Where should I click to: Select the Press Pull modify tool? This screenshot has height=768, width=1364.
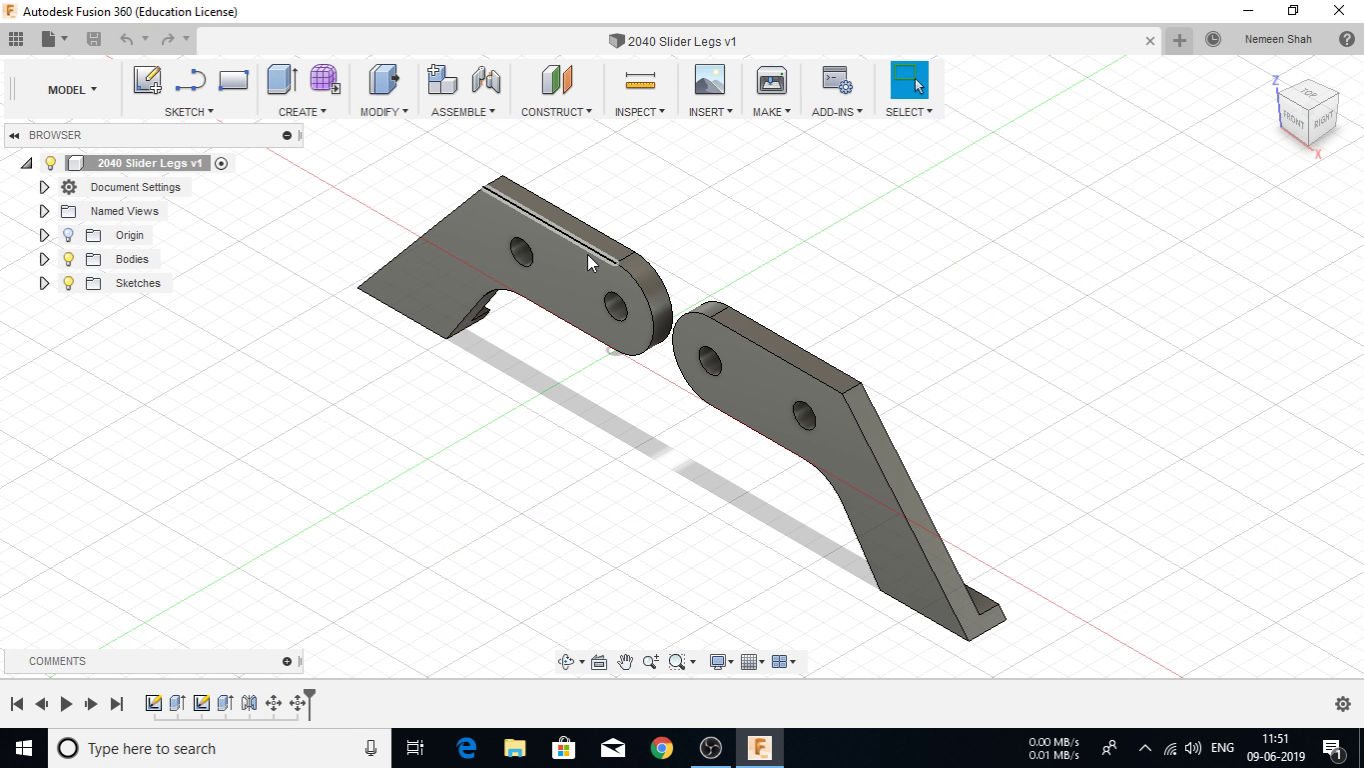pyautogui.click(x=383, y=80)
